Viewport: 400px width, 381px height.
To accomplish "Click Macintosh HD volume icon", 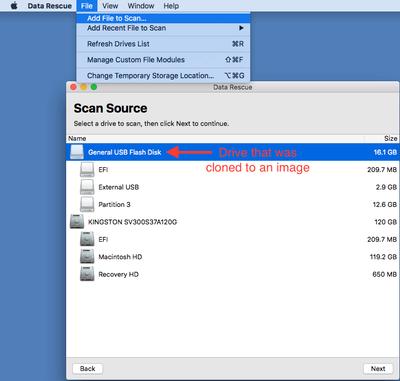I will [87, 257].
